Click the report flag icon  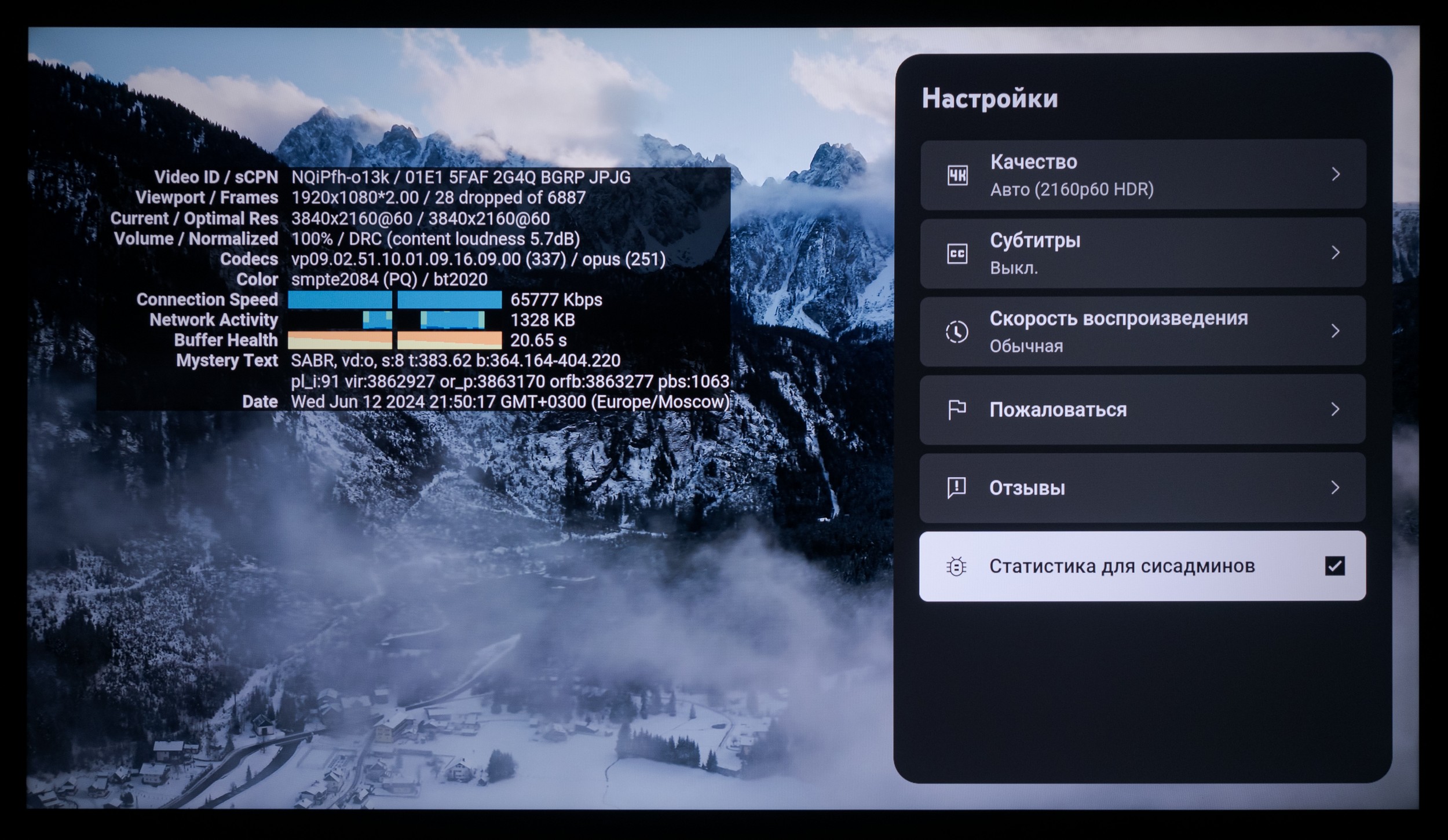point(957,410)
